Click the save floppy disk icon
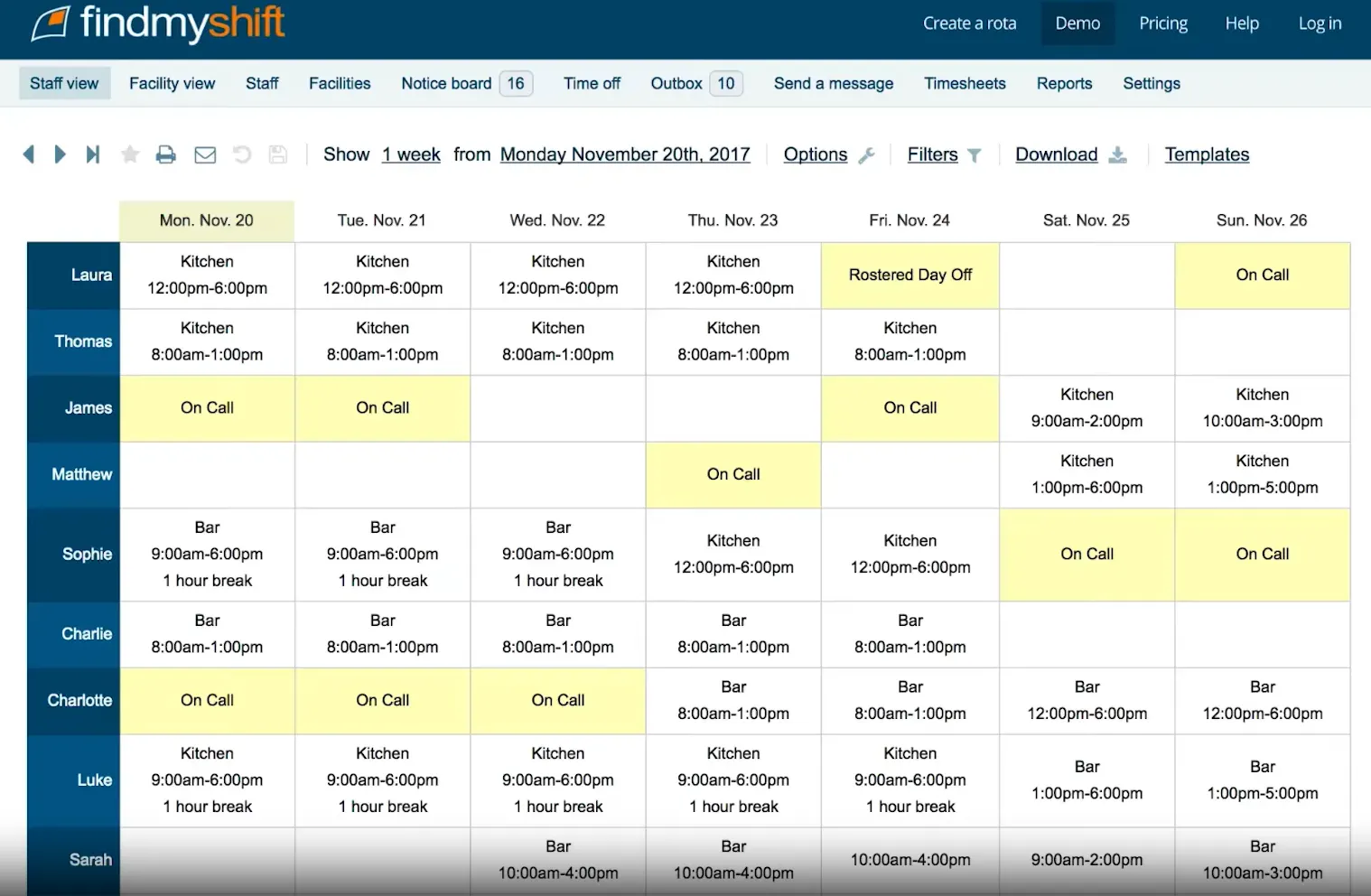 pos(278,154)
